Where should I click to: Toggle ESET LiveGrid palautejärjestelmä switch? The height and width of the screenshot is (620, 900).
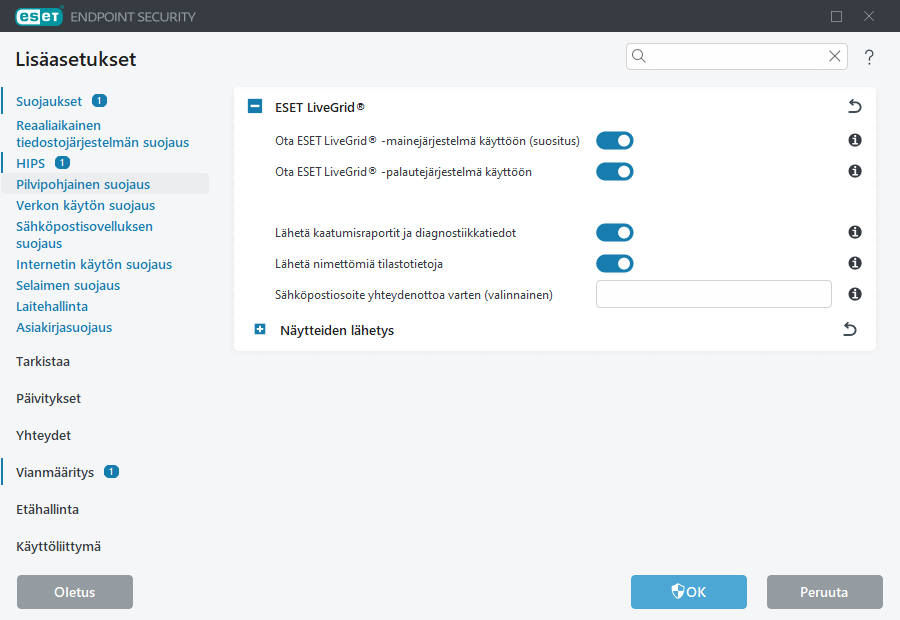(615, 172)
